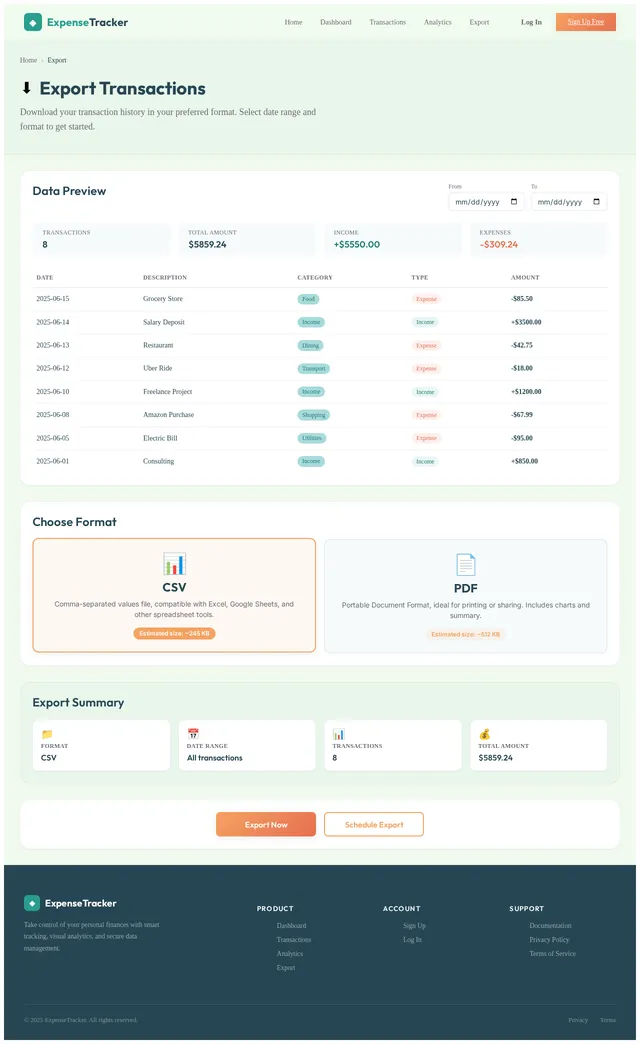The image size is (640, 1044).
Task: Select the PDF format card
Action: point(466,596)
